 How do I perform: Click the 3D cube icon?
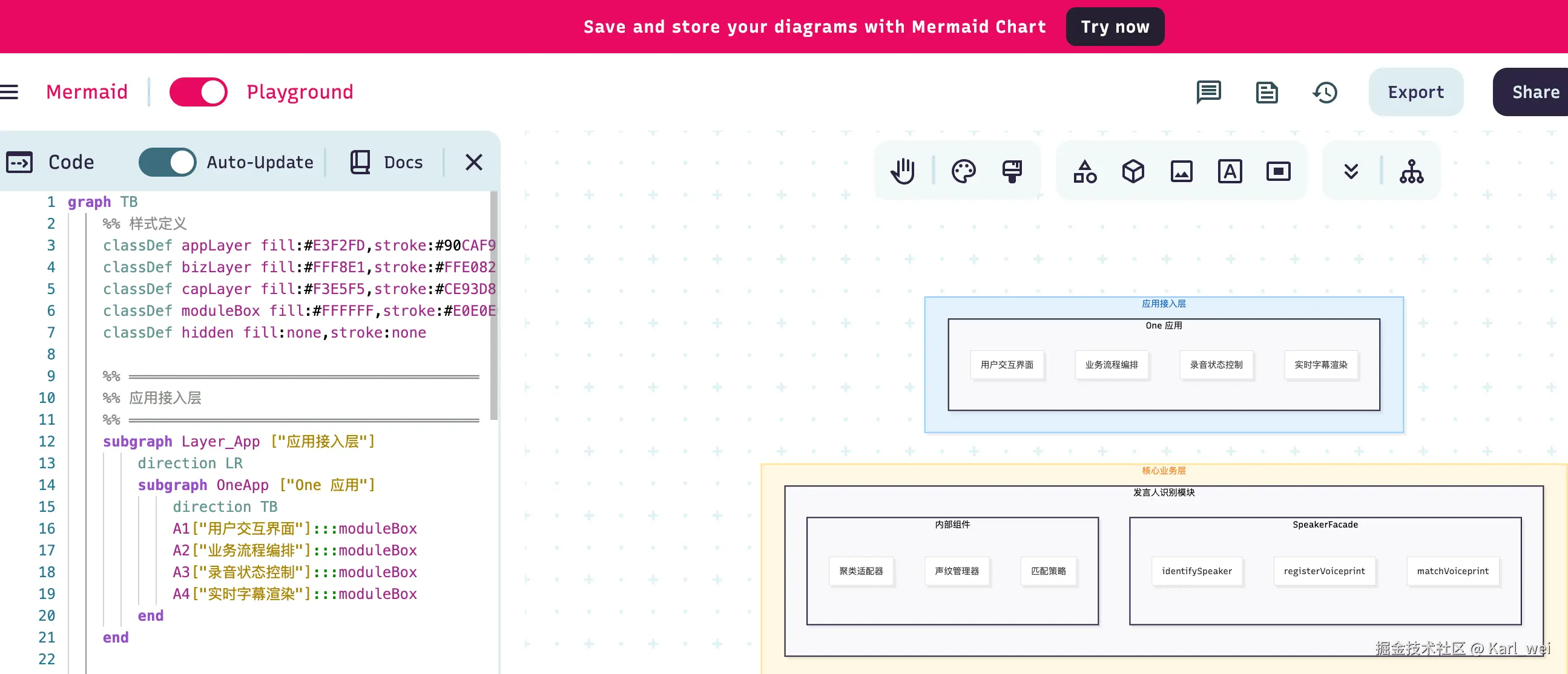click(1133, 171)
